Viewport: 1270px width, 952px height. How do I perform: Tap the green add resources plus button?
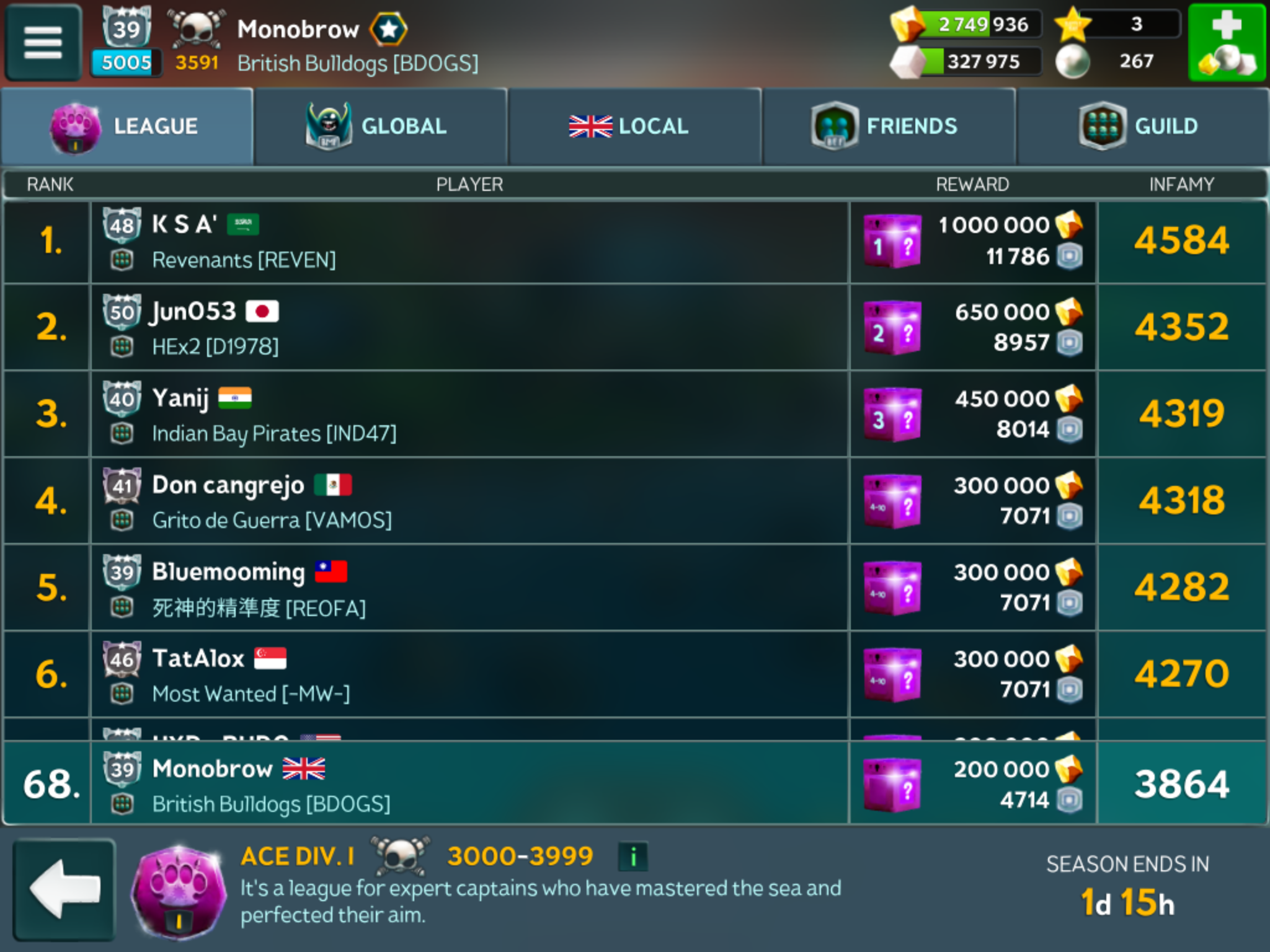(1226, 42)
